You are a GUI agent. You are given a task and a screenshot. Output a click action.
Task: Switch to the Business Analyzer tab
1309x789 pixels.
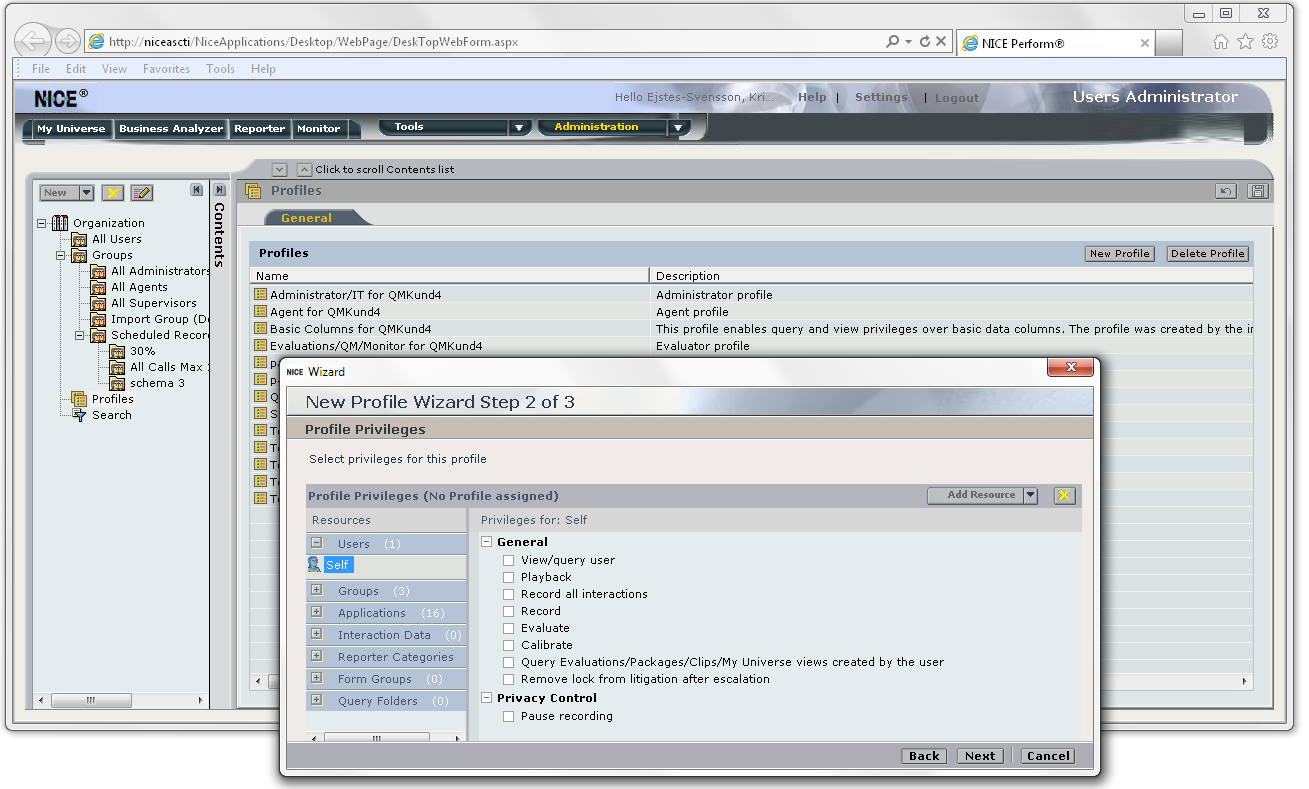coord(170,128)
